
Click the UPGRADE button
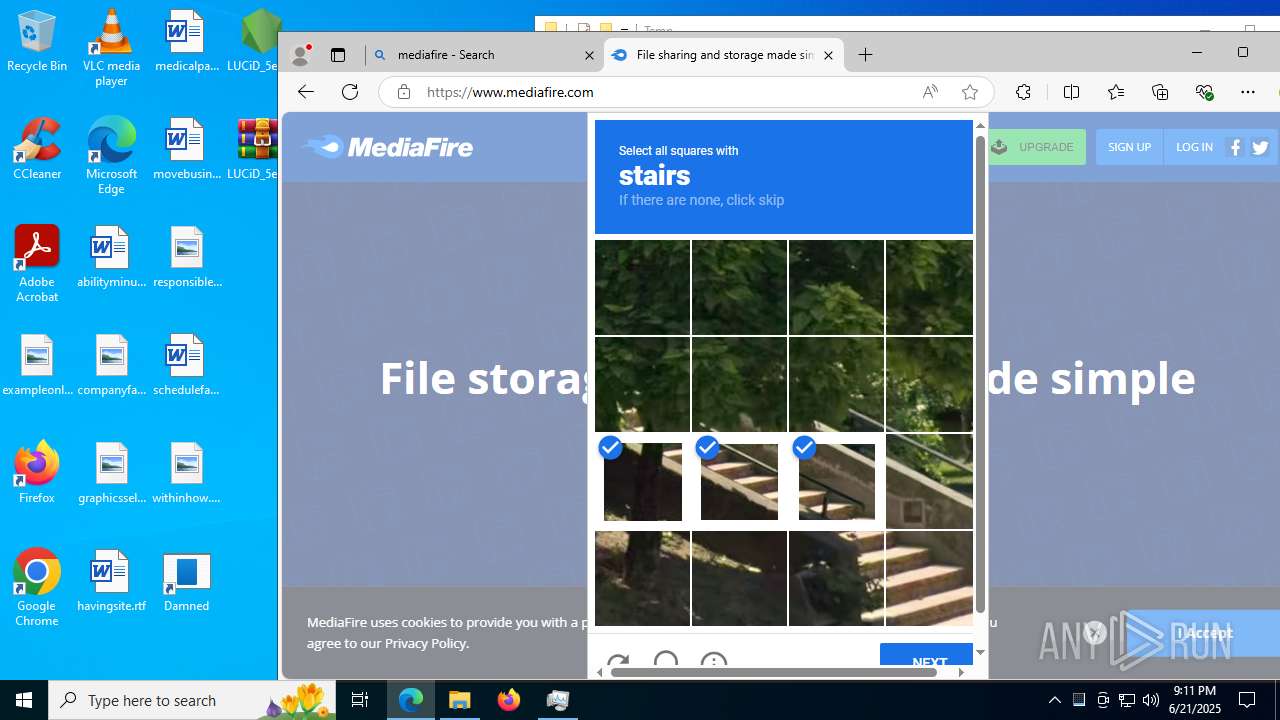(1036, 147)
